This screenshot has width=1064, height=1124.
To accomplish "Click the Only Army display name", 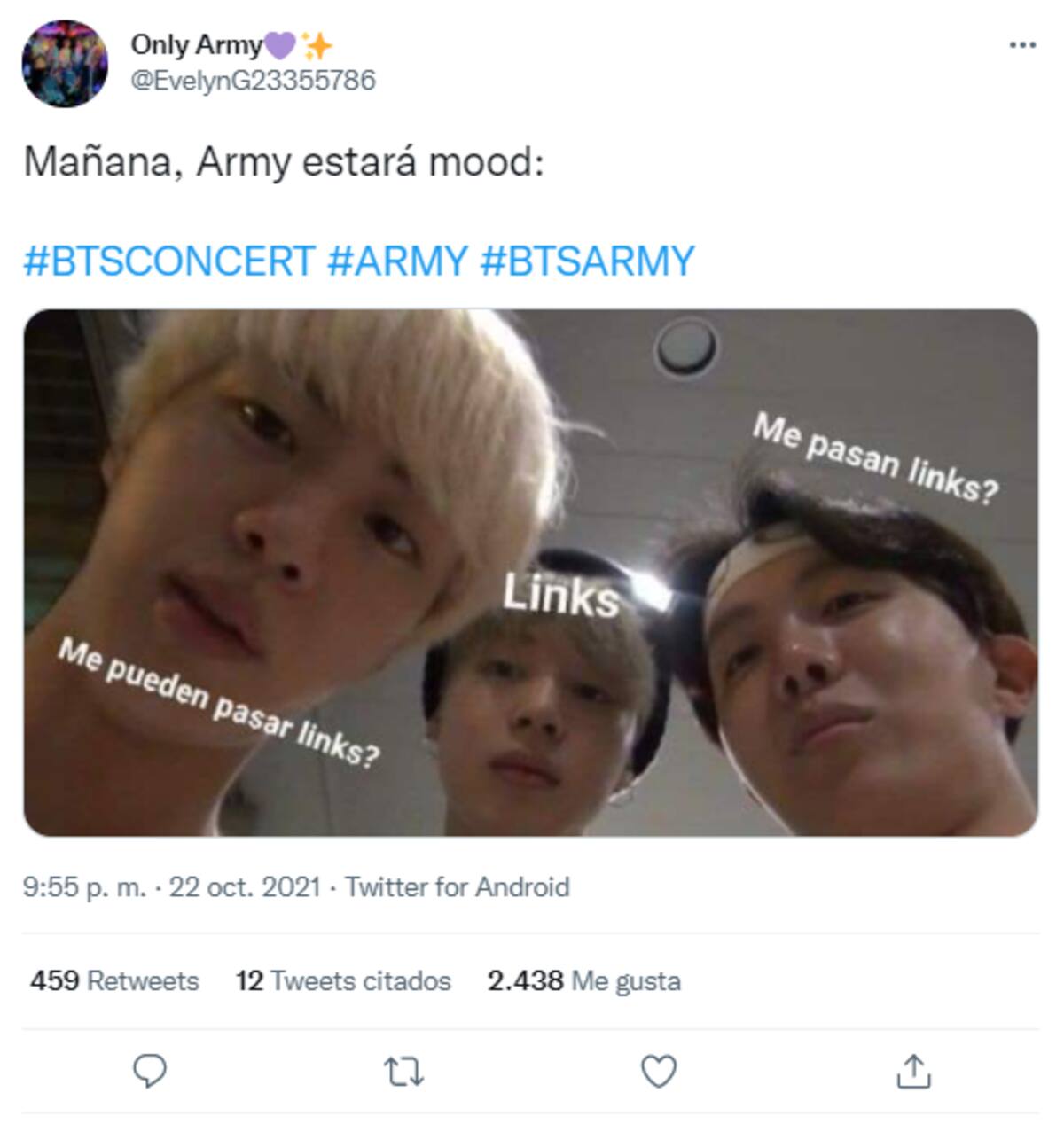I will coord(197,44).
